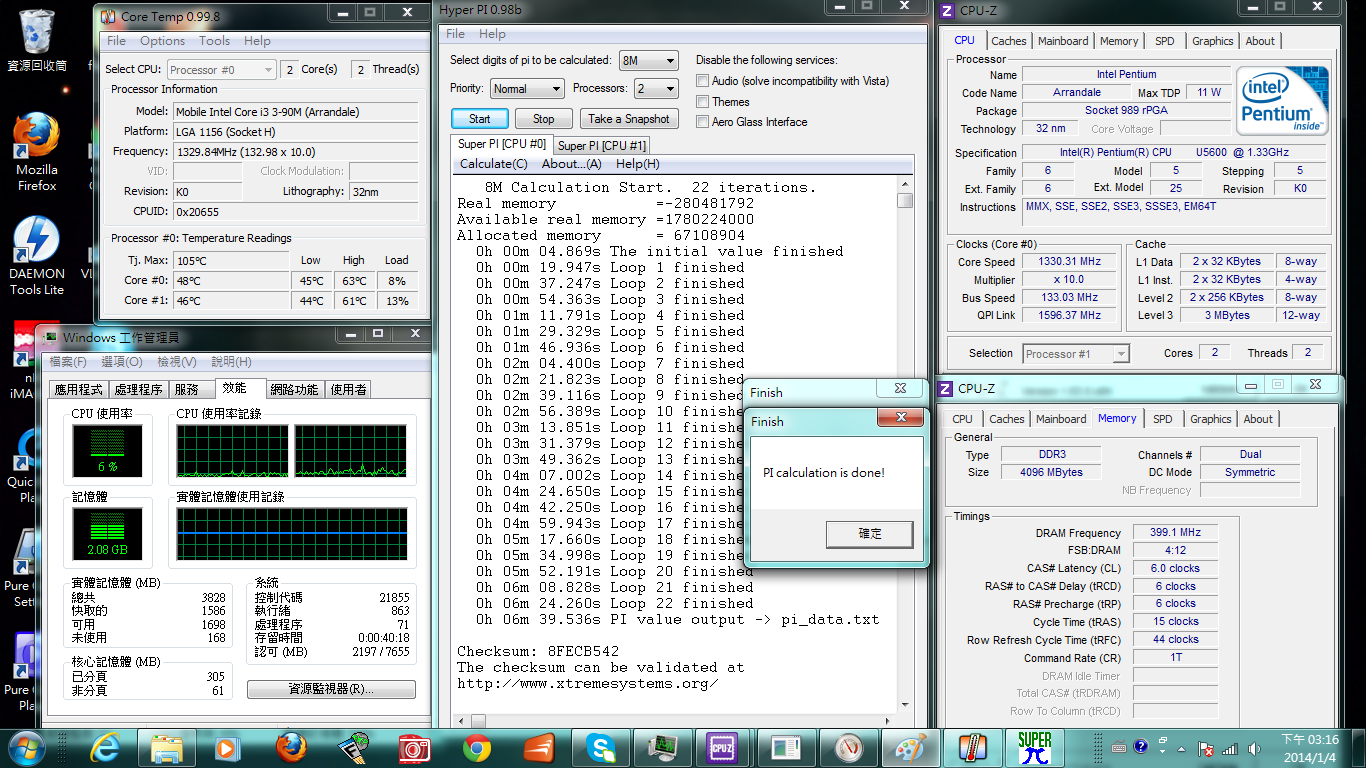Switch to Core Temp thermometer taskbar icon
The width and height of the screenshot is (1366, 768).
pyautogui.click(x=971, y=747)
